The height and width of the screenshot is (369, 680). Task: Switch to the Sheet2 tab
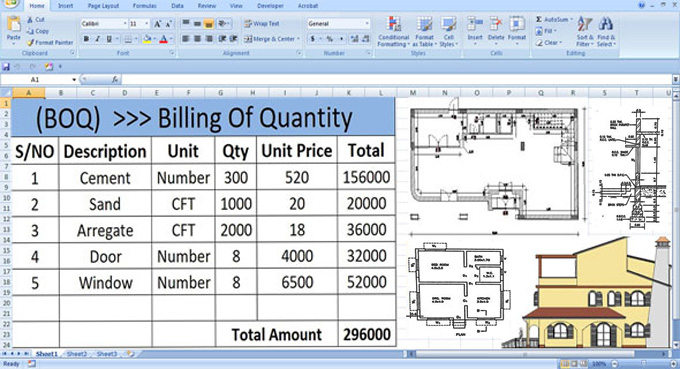point(77,354)
